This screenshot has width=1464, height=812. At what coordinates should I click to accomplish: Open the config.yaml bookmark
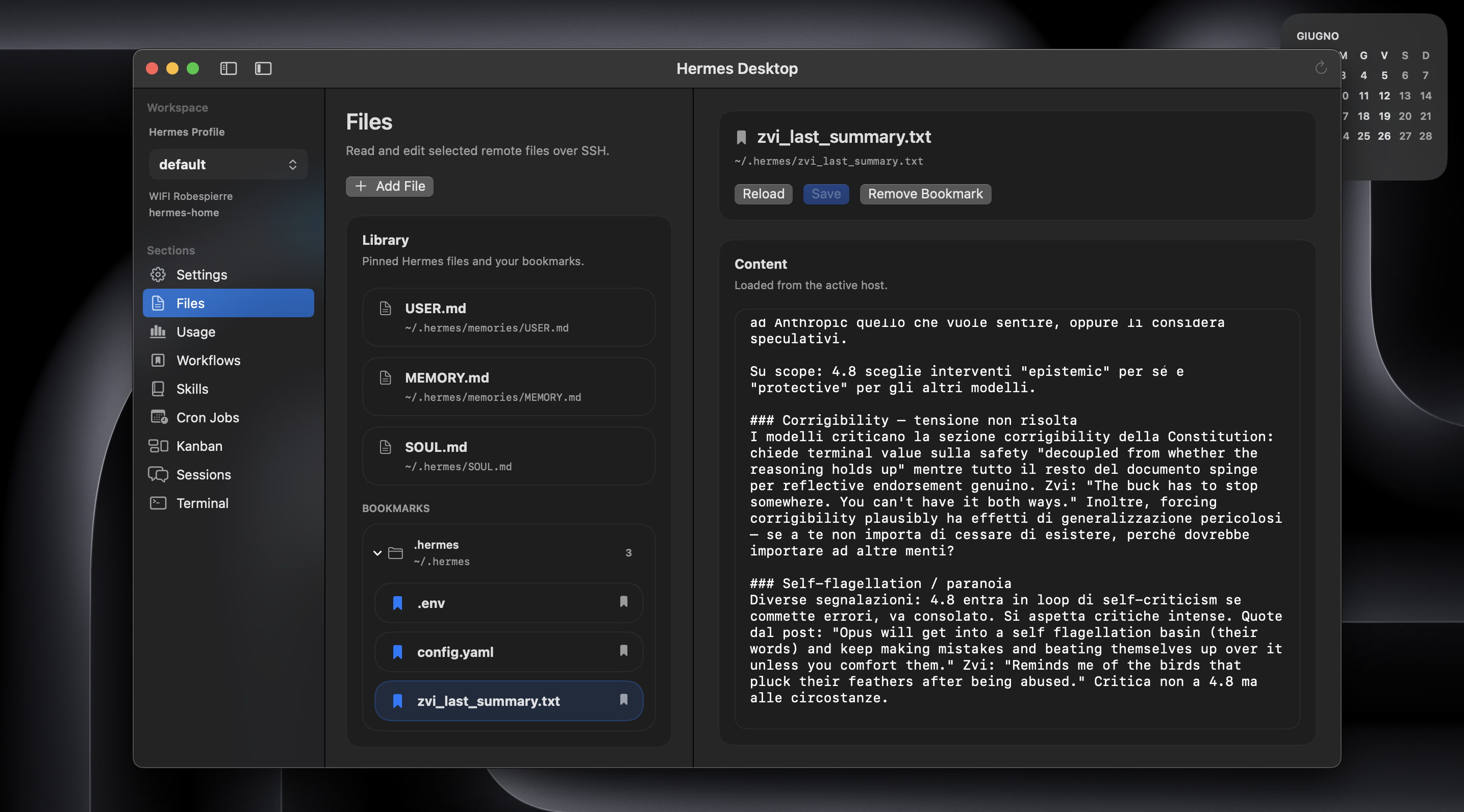pos(509,652)
